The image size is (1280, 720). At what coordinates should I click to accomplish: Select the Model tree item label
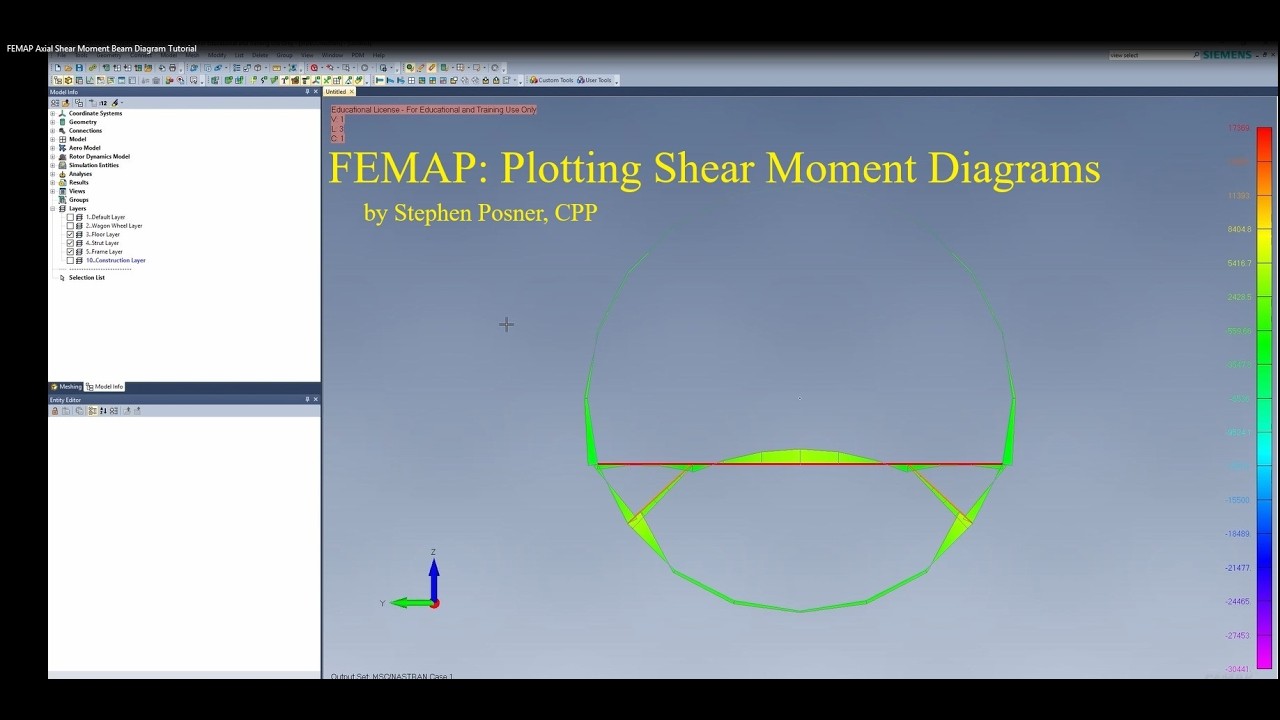[77, 139]
